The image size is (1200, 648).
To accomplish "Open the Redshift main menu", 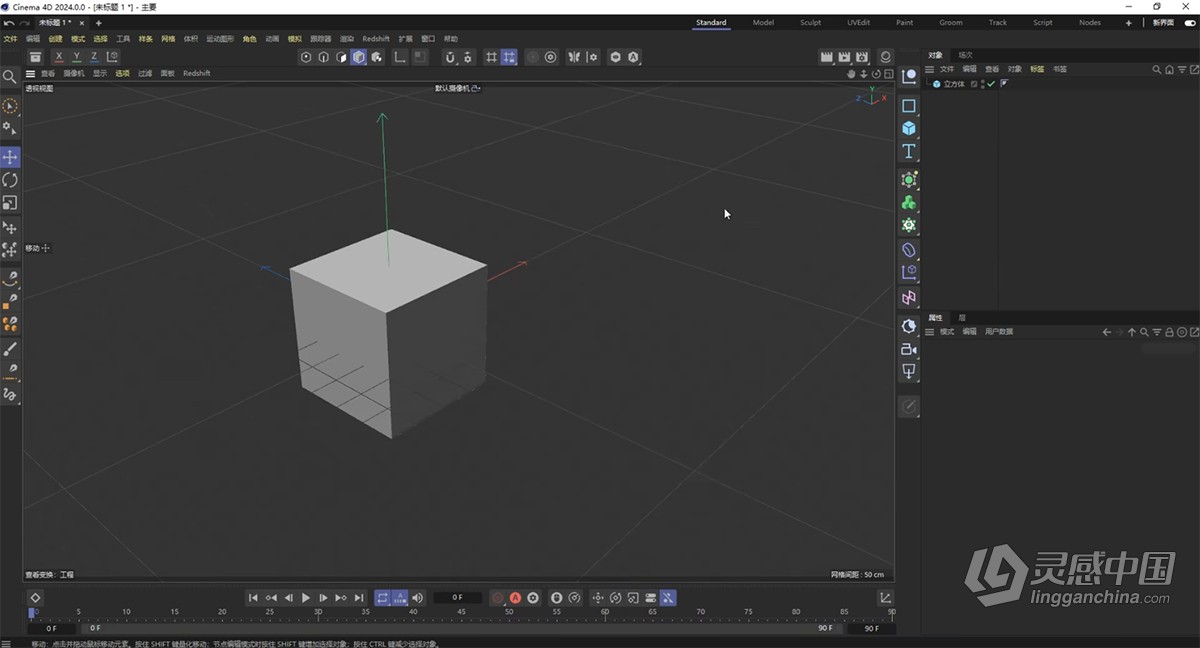I will (x=376, y=39).
